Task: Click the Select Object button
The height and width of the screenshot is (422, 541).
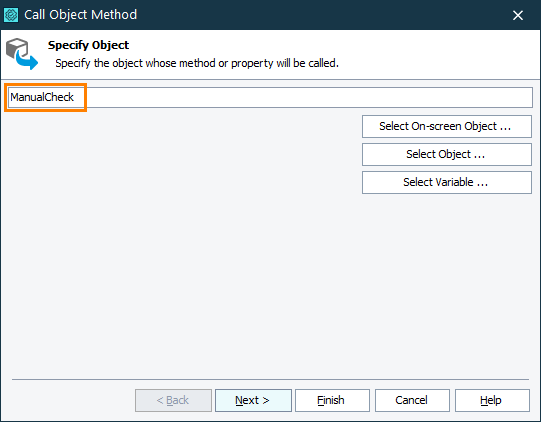Action: pos(447,154)
